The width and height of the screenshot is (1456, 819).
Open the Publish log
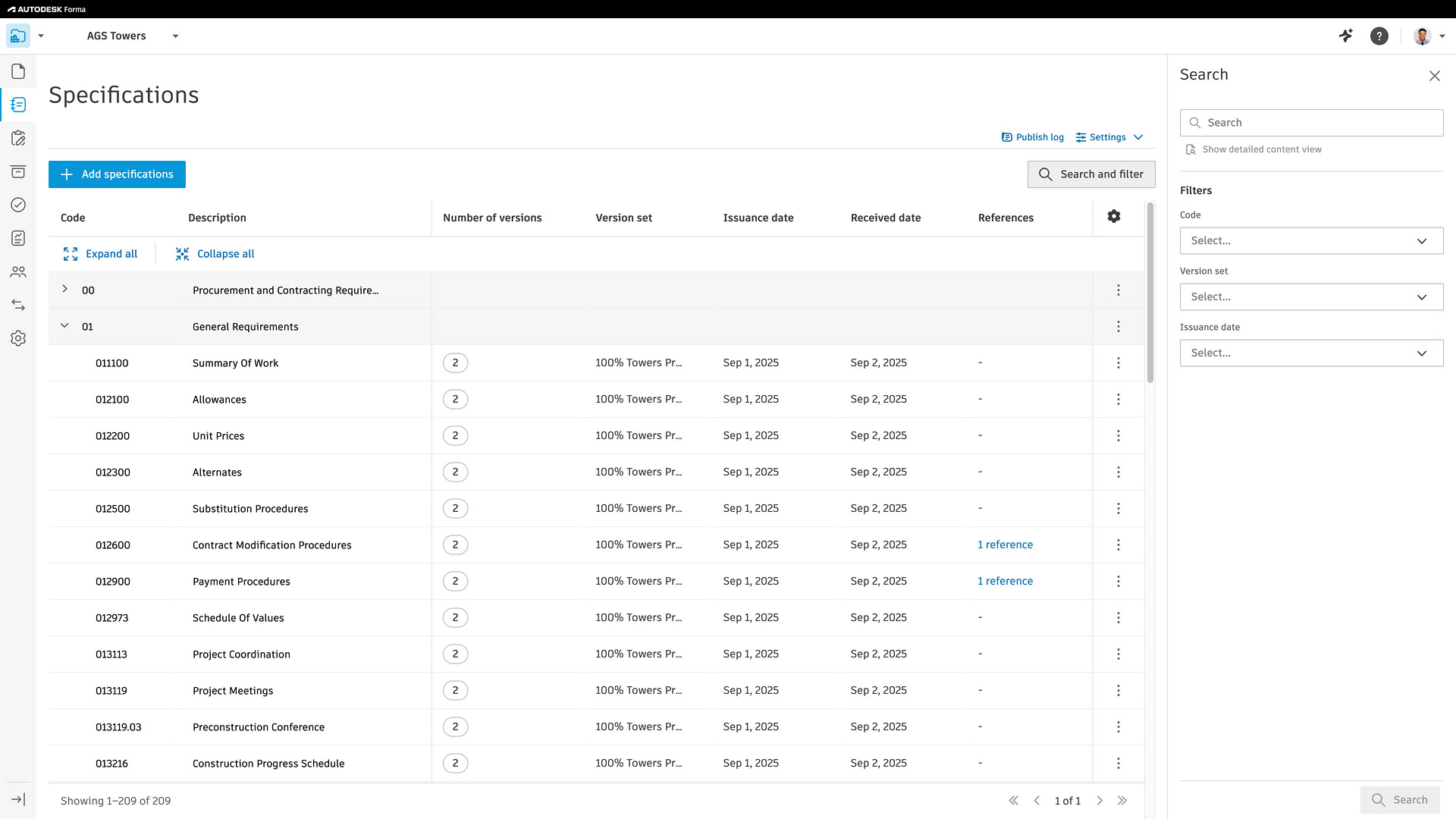[x=1032, y=137]
